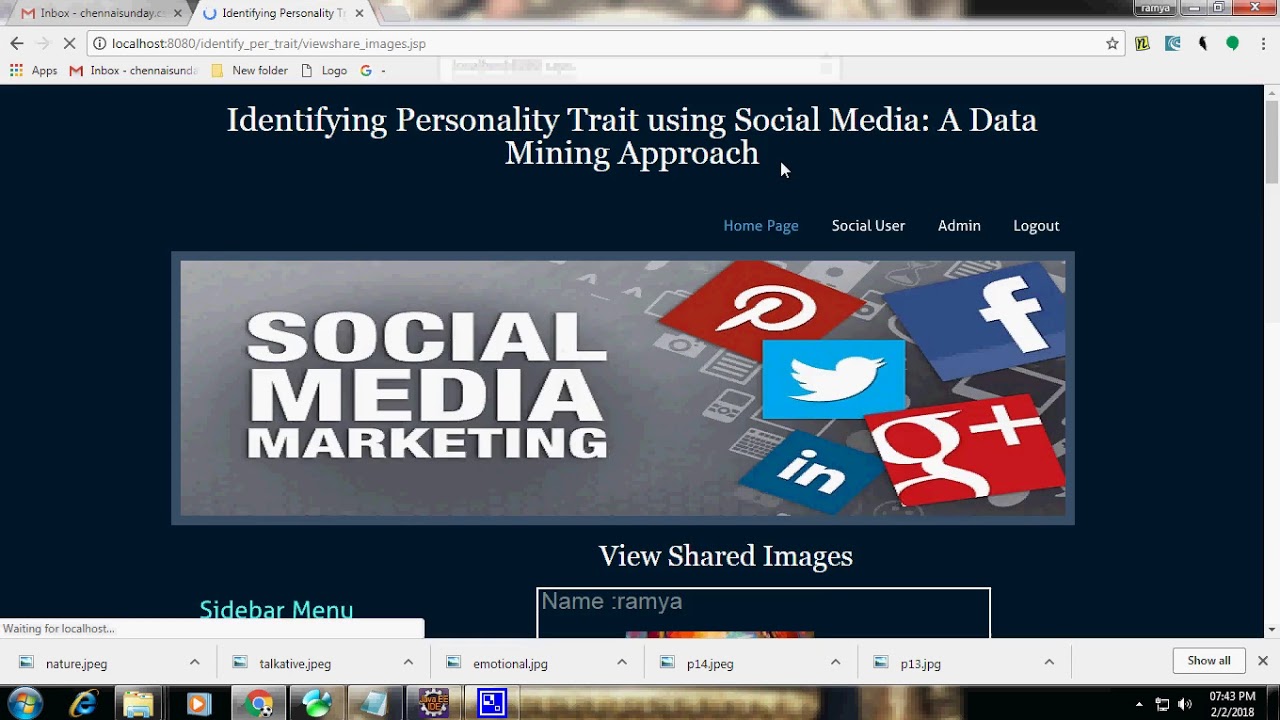This screenshot has width=1280, height=720.
Task: Stop the page from loading
Action: (69, 43)
